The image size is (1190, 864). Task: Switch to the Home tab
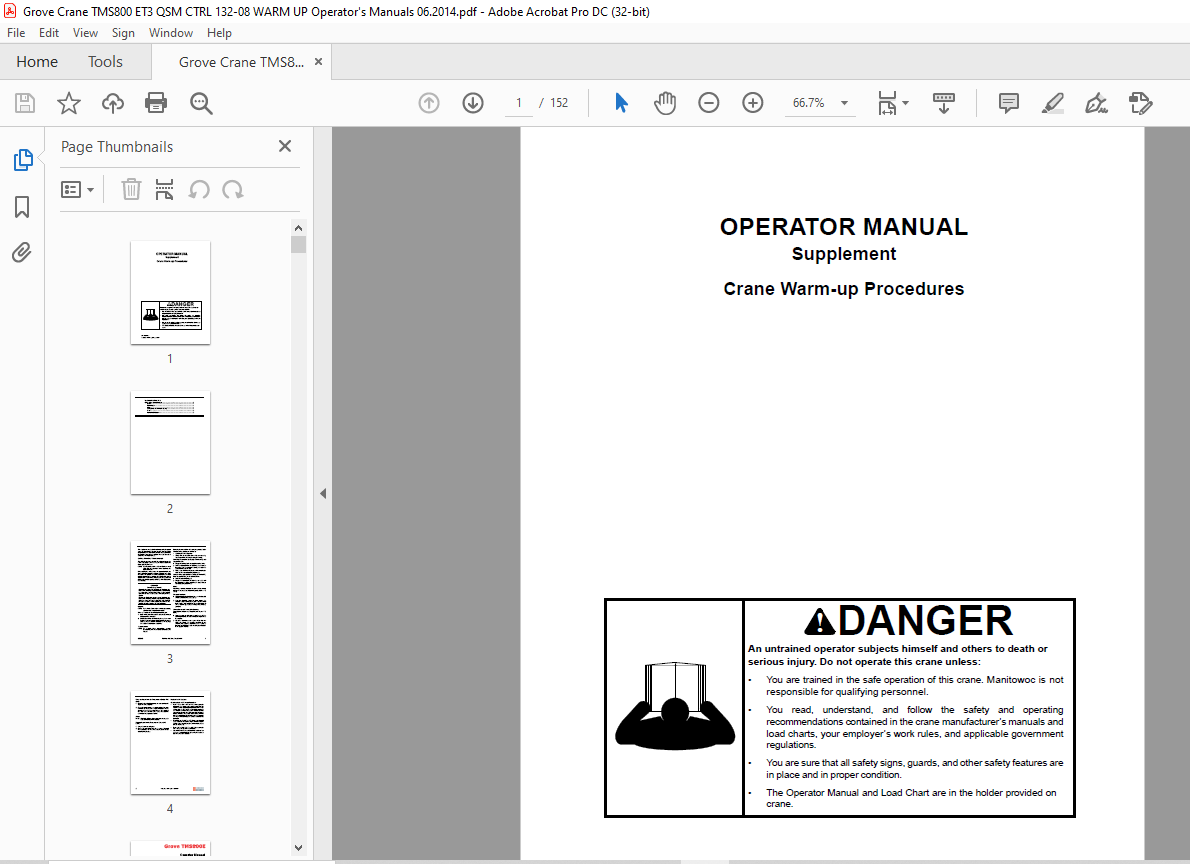point(37,61)
